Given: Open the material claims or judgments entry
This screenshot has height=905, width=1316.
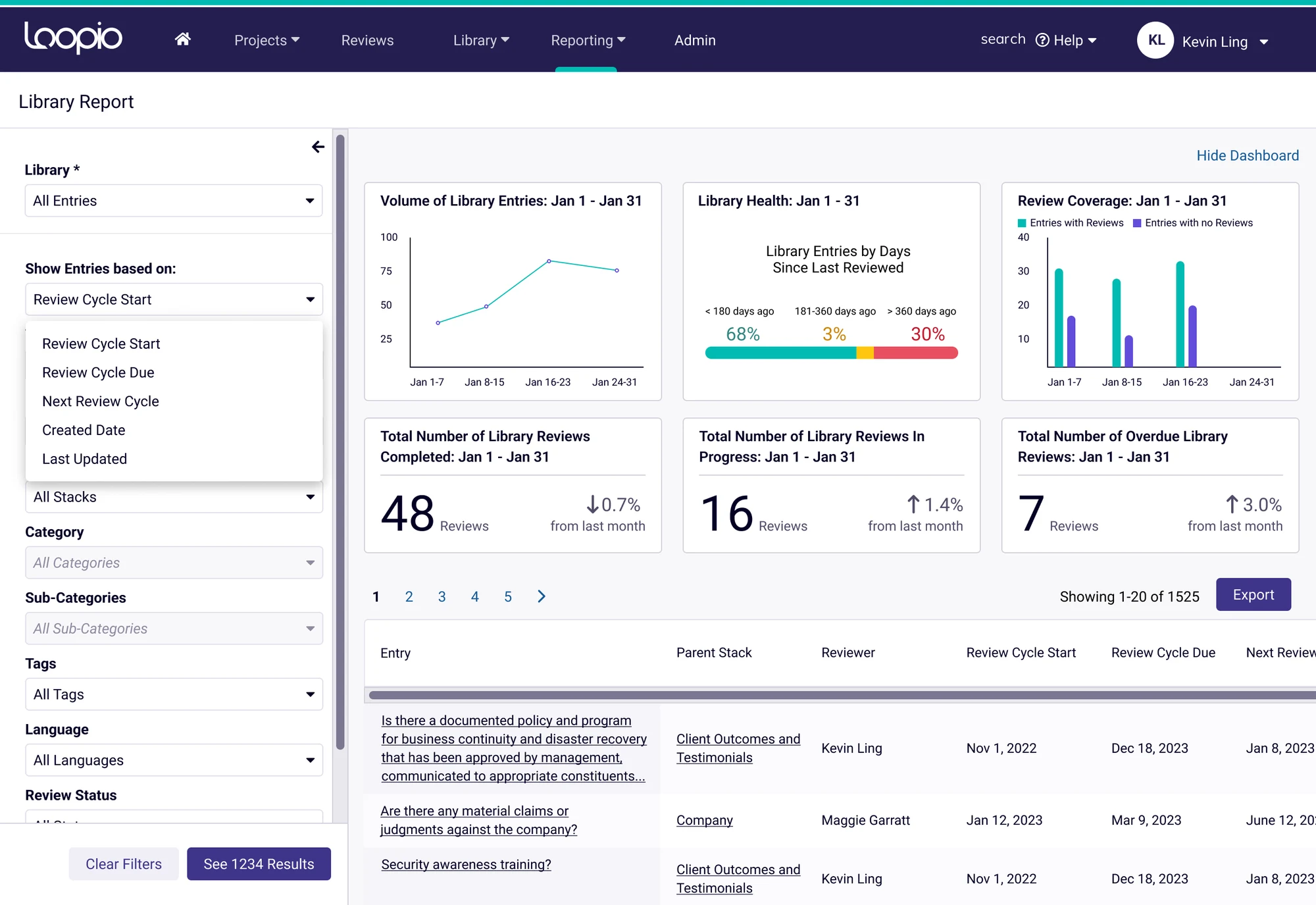Looking at the screenshot, I should click(x=478, y=820).
